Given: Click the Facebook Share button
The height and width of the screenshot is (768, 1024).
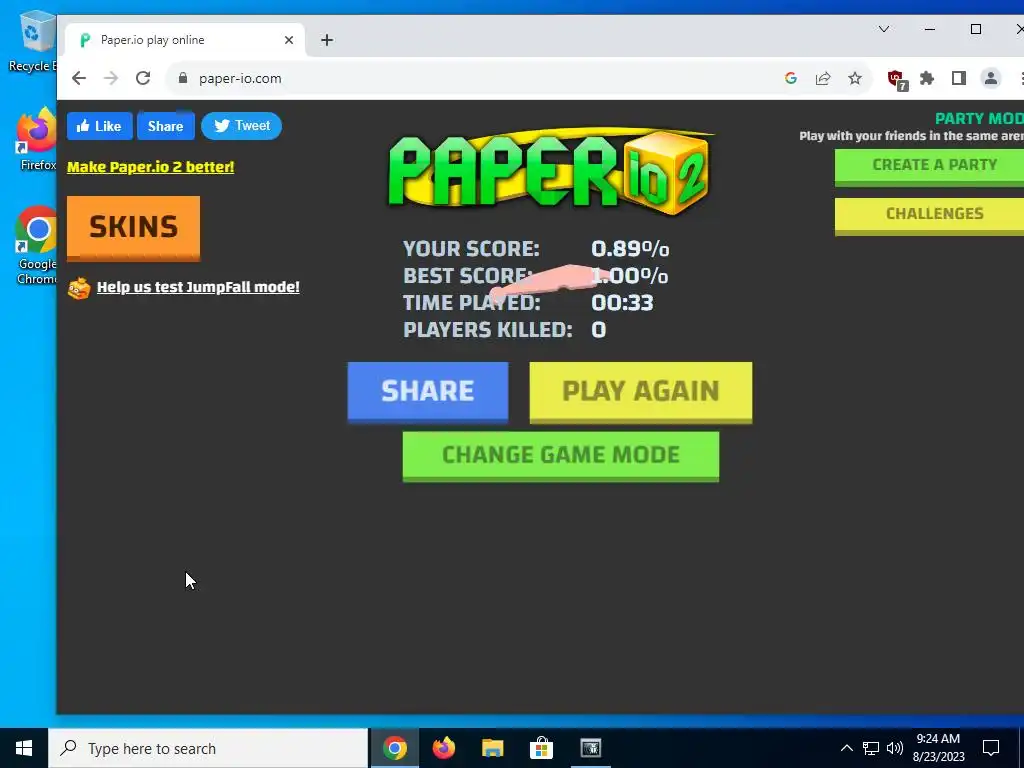Looking at the screenshot, I should tap(166, 126).
